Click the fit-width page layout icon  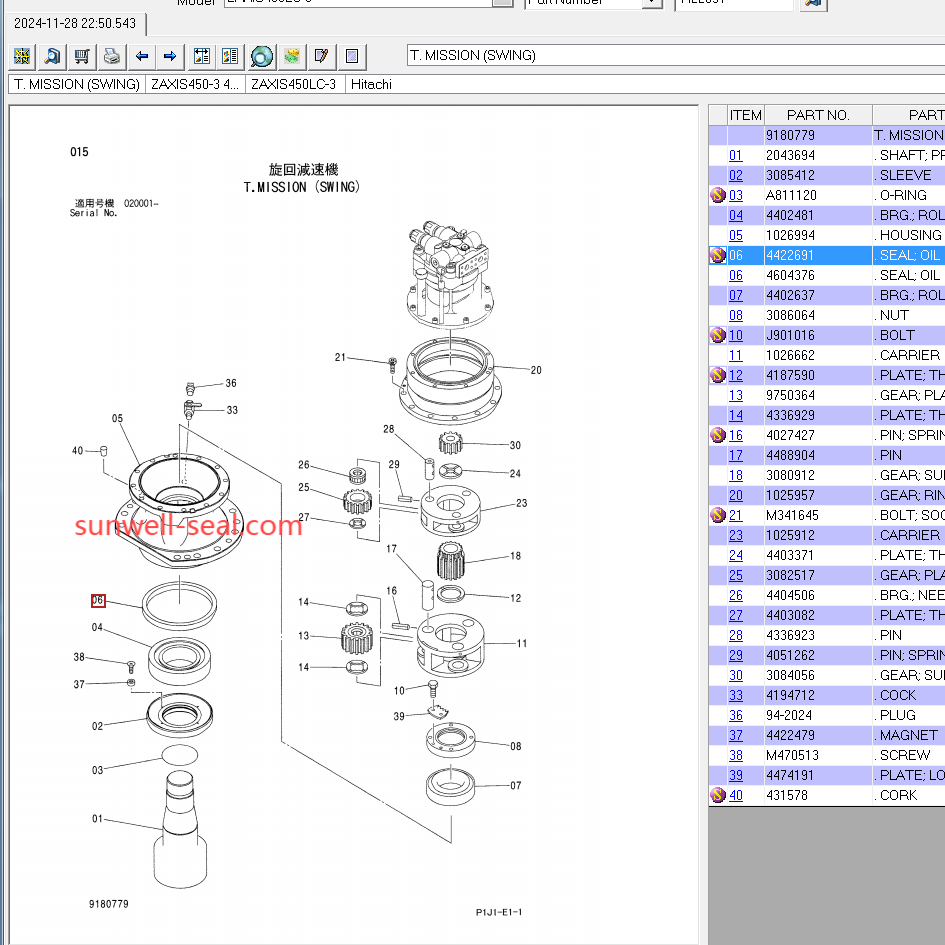pyautogui.click(x=201, y=56)
